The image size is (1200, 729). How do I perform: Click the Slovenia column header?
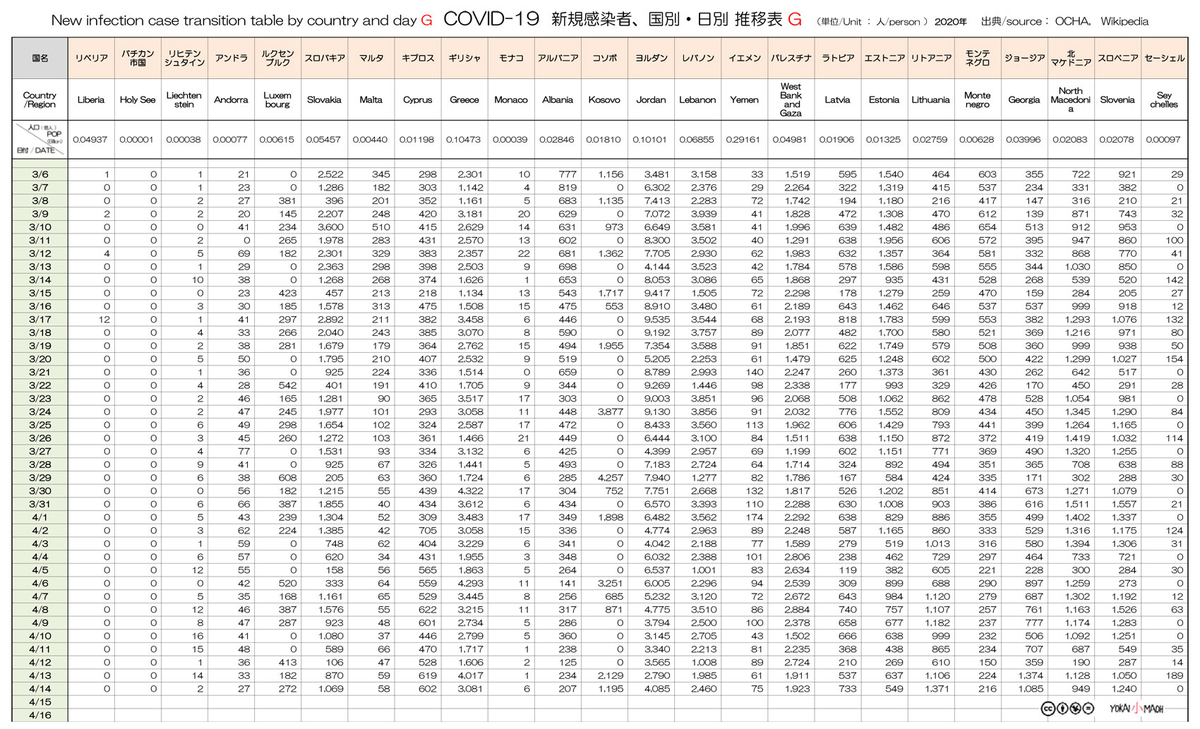[1117, 100]
